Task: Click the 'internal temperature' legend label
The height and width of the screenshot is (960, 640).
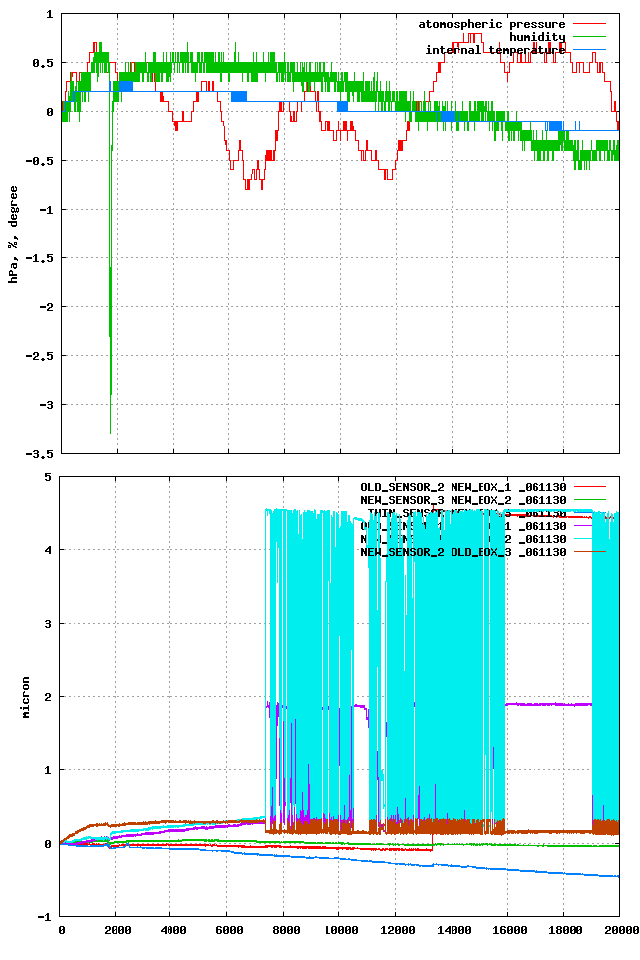Action: click(495, 50)
